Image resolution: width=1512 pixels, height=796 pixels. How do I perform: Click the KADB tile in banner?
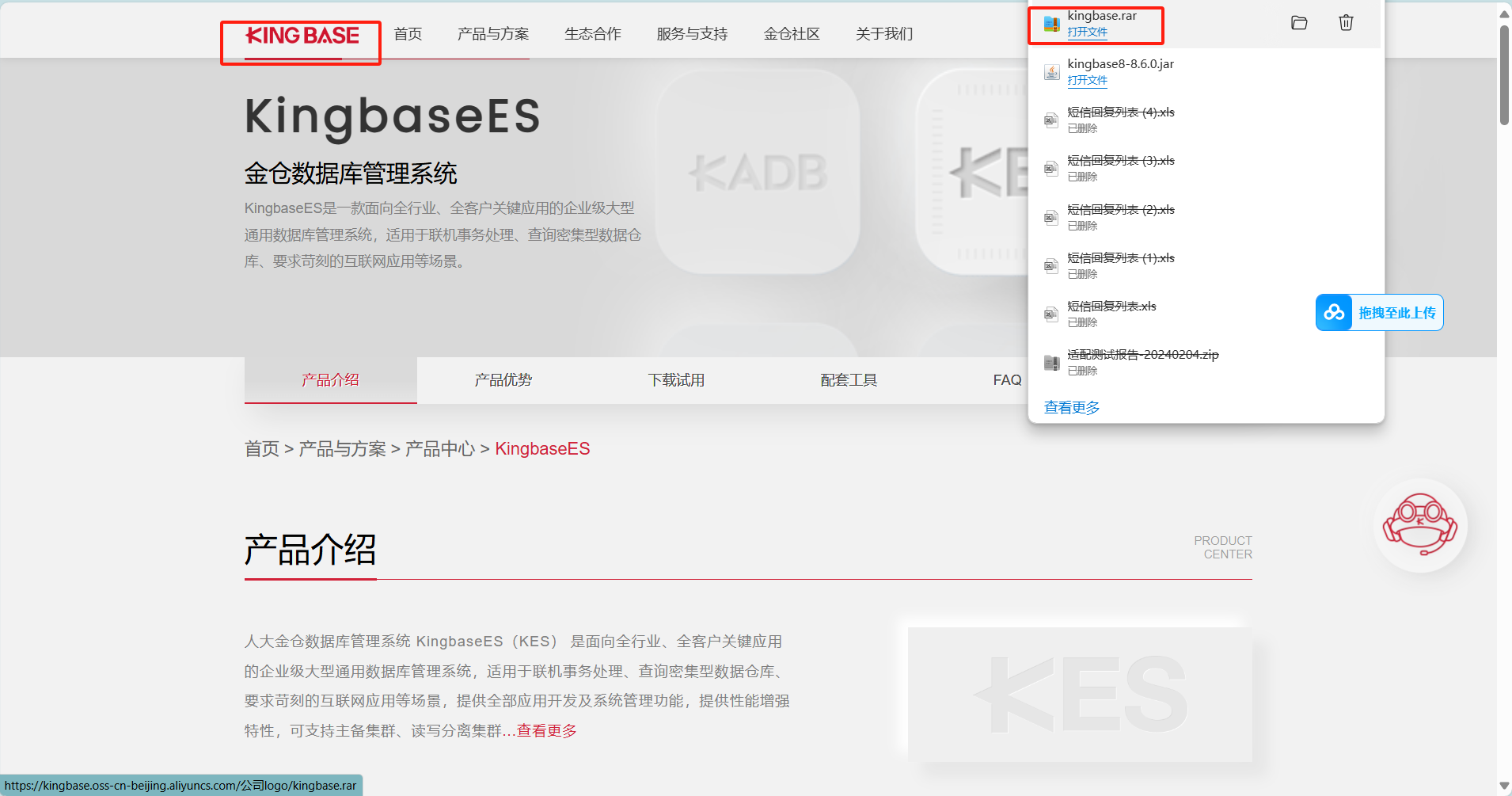[758, 172]
